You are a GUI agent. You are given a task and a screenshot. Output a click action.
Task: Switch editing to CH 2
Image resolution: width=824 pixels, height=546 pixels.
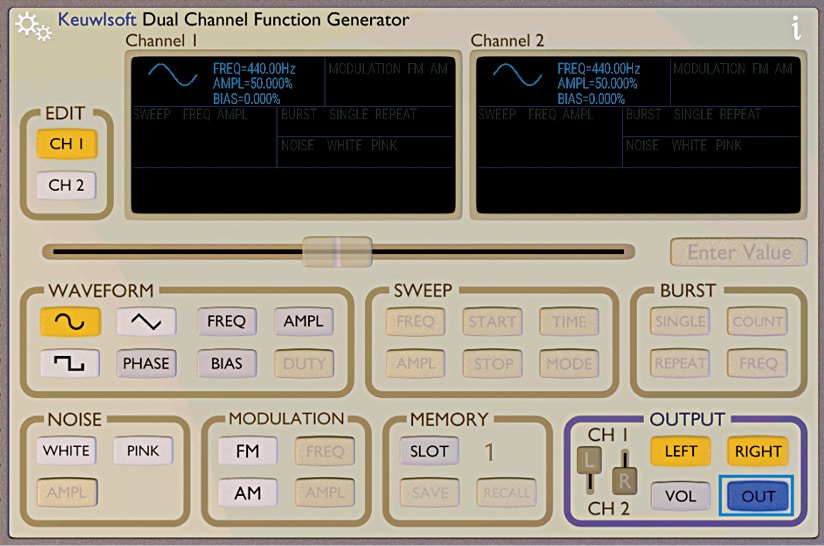point(67,185)
